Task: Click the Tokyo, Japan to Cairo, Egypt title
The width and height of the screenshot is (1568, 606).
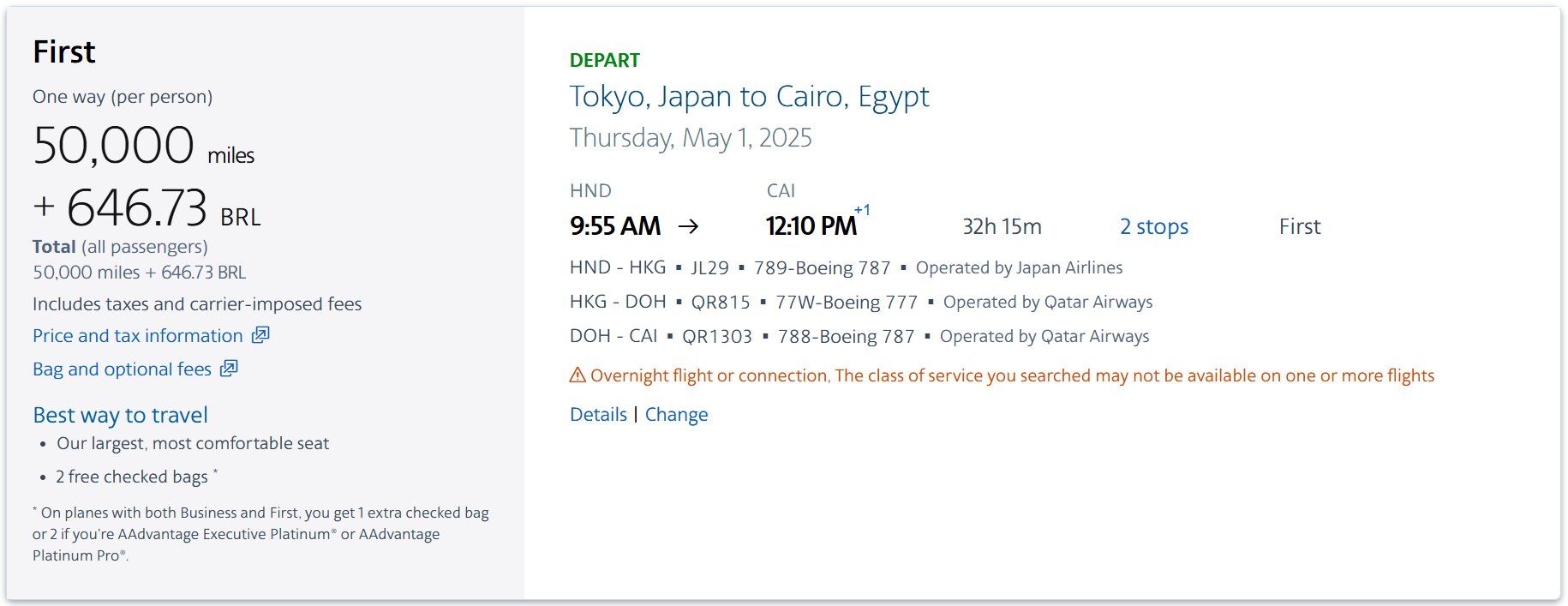Action: coord(750,97)
